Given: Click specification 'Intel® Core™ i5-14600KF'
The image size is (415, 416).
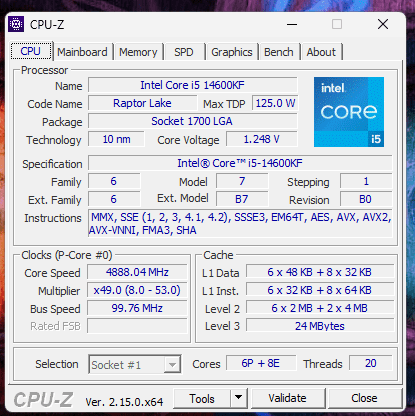Looking at the screenshot, I should pyautogui.click(x=240, y=163).
